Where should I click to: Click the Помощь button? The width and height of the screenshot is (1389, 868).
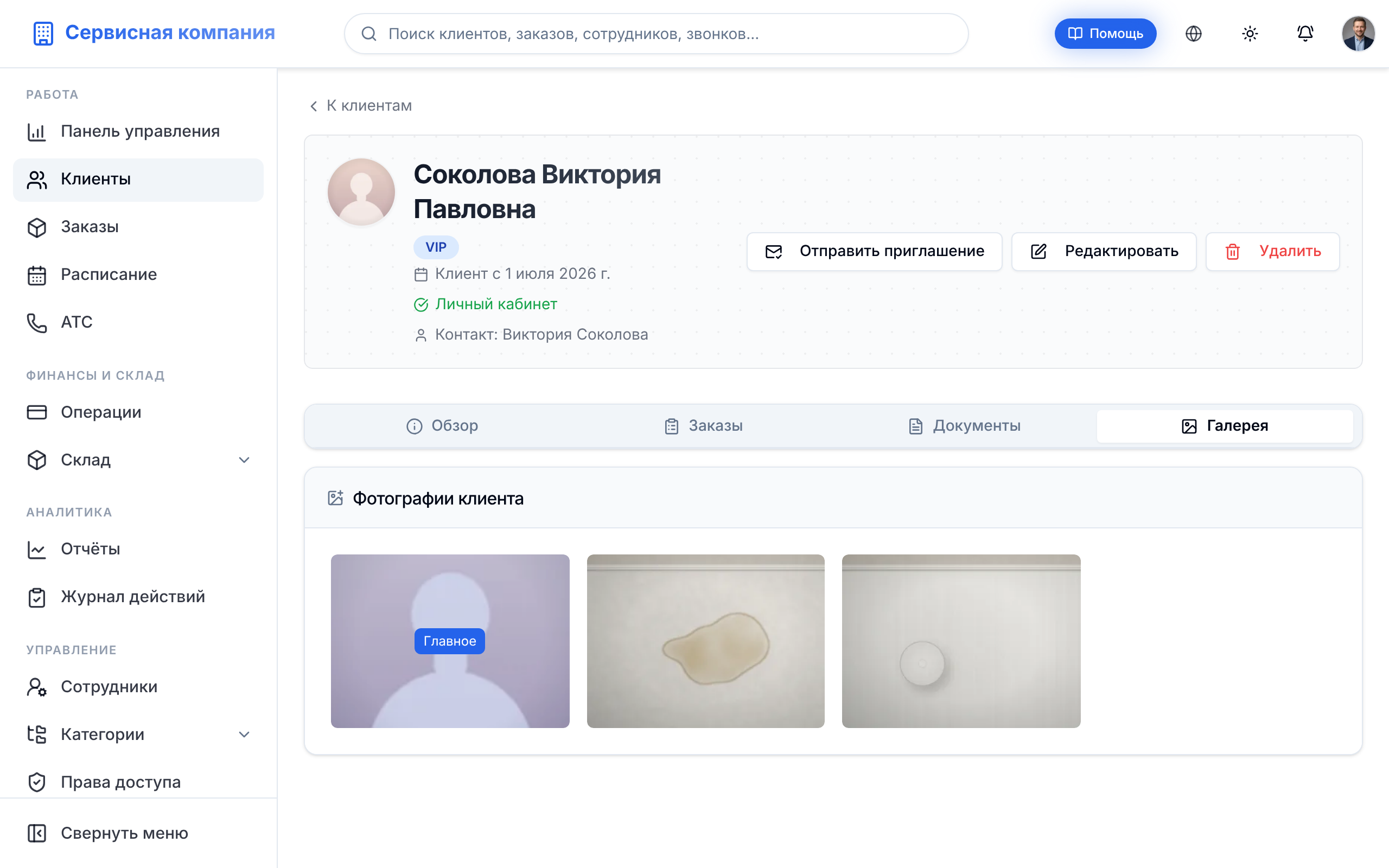[x=1105, y=34]
